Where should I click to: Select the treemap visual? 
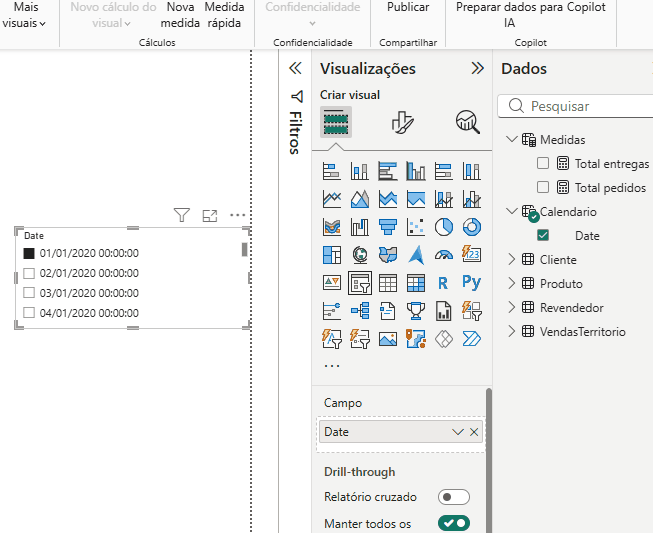(x=332, y=255)
